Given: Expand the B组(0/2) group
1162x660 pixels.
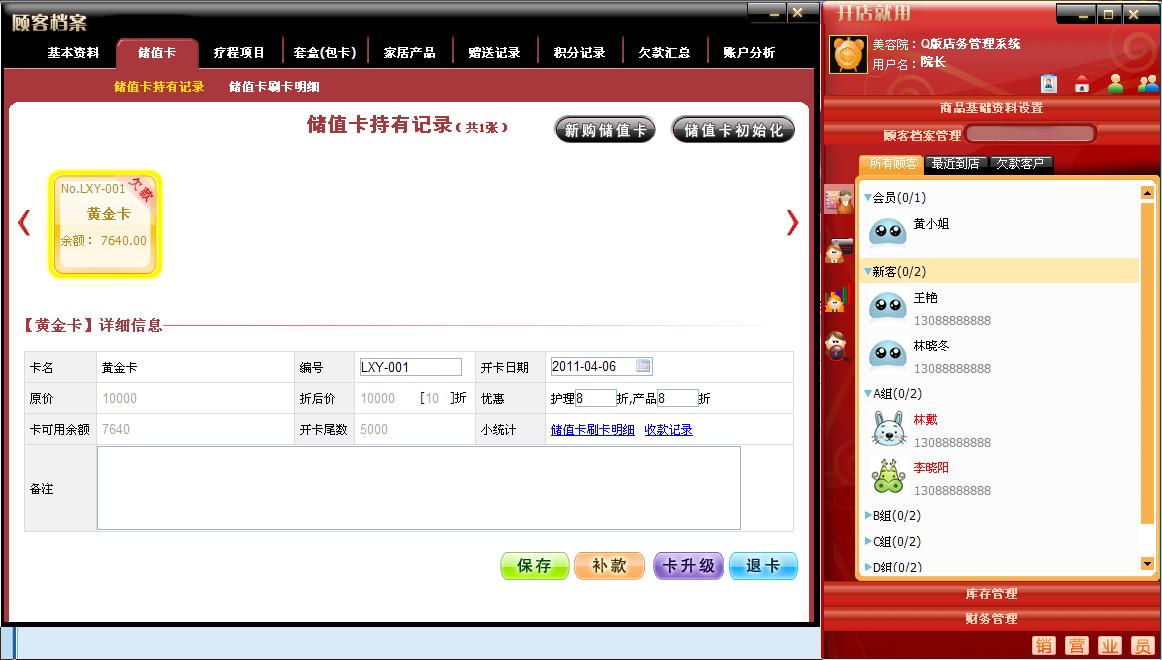Looking at the screenshot, I should coord(868,516).
